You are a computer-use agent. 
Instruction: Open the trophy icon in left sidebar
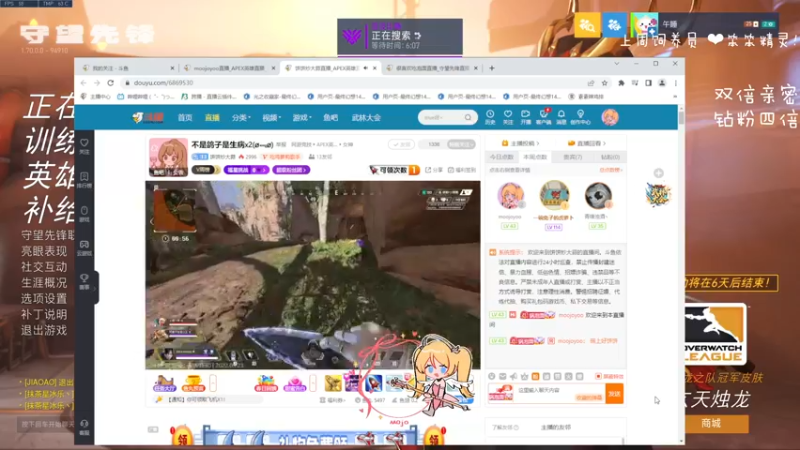point(84,281)
